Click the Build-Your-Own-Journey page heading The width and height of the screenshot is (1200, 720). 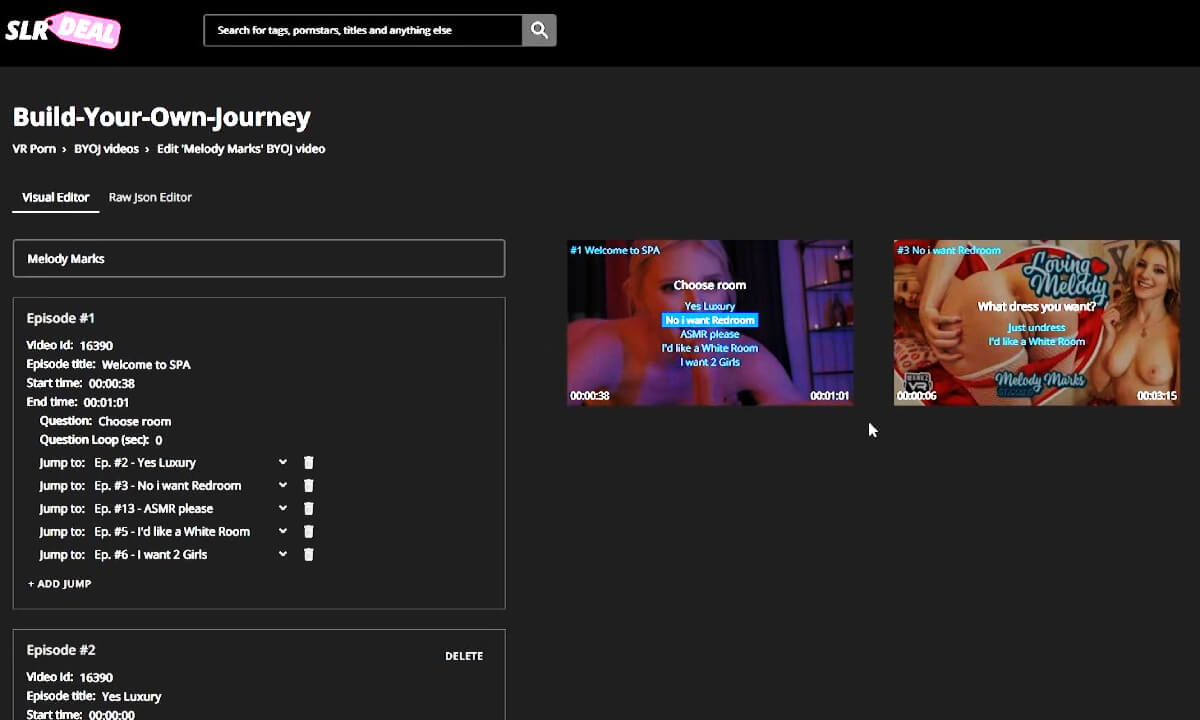click(162, 117)
